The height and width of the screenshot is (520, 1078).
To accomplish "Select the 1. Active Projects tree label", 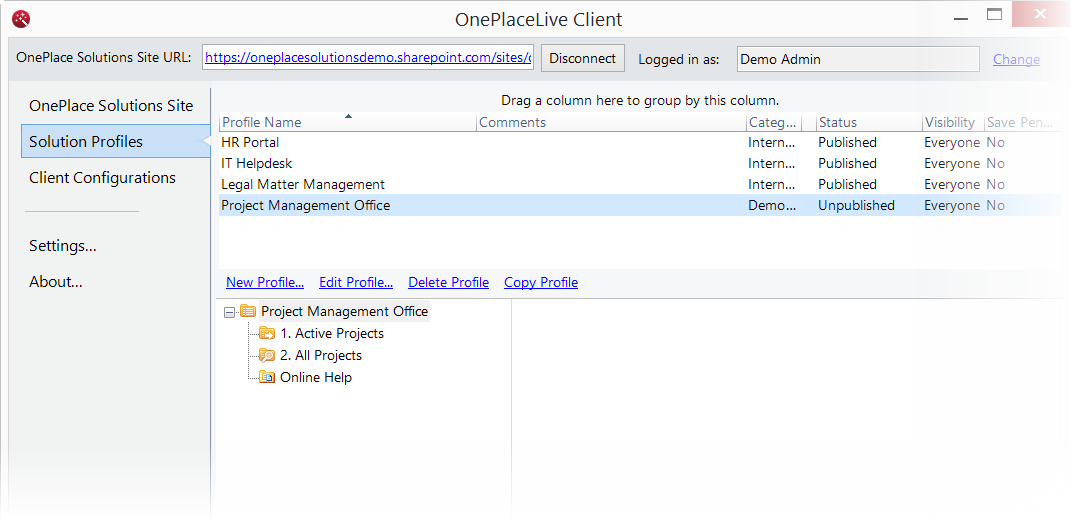I will click(332, 334).
